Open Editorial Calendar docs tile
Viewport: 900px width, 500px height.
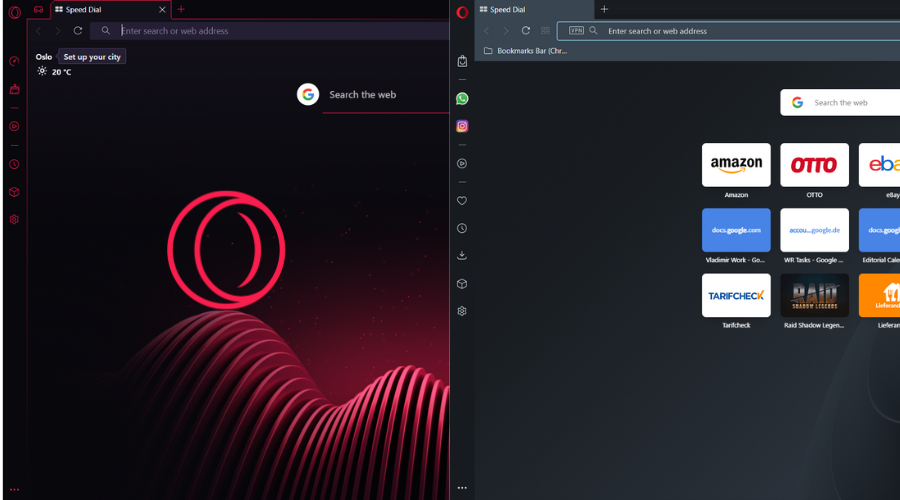coord(879,230)
